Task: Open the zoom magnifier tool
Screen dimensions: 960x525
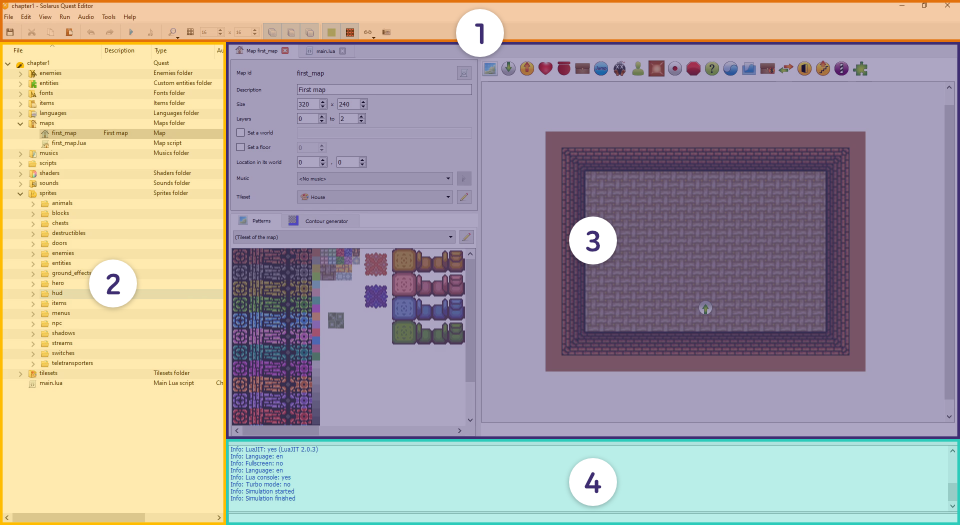Action: click(173, 32)
